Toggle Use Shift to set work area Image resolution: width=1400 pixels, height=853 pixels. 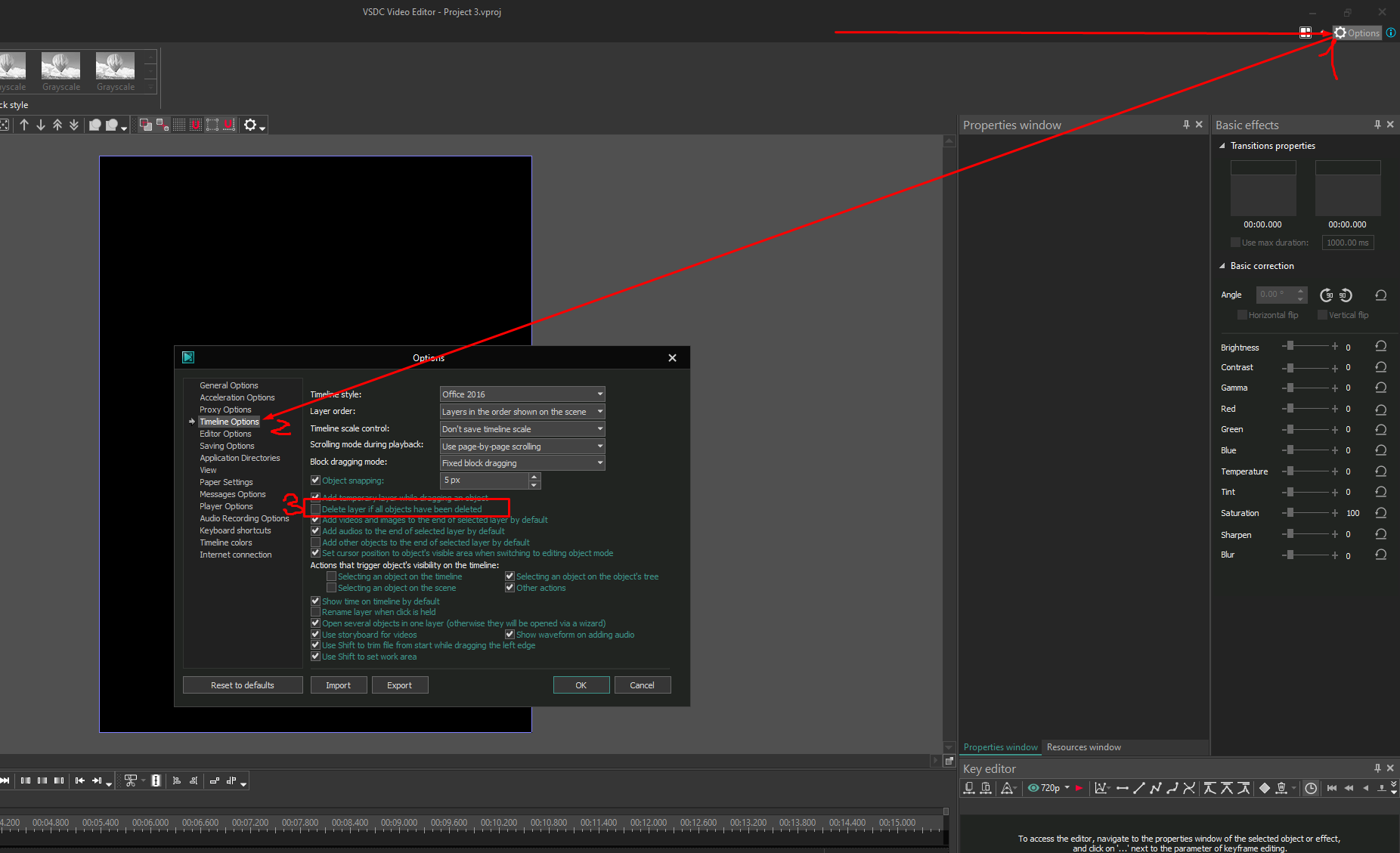click(315, 657)
